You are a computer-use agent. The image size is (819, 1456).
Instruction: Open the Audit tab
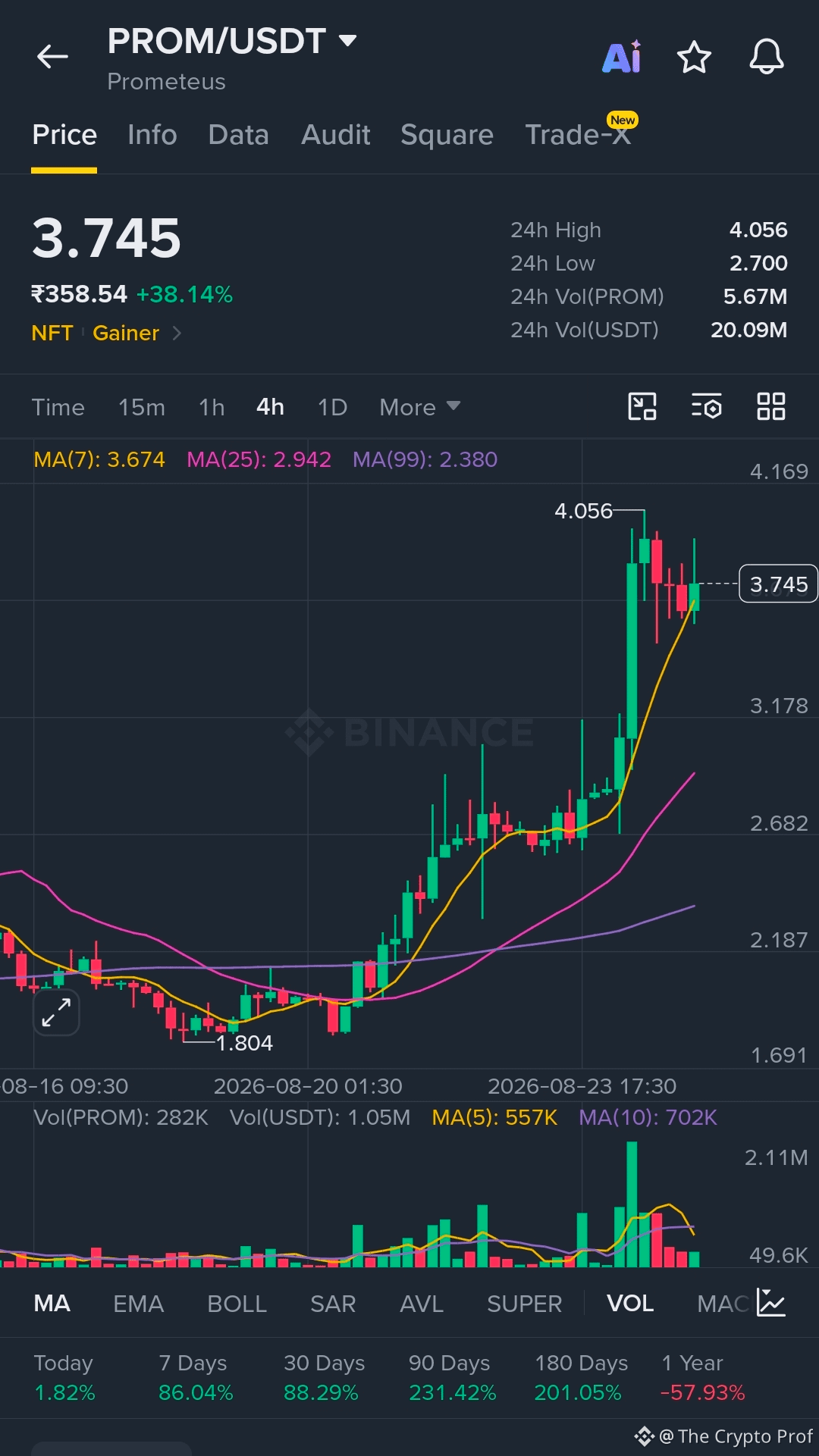[336, 135]
